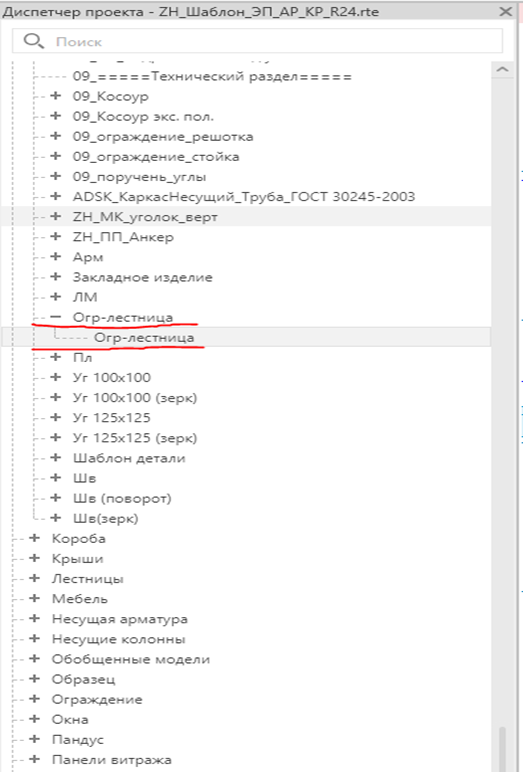Collapse the Огр-лестница family node
This screenshot has height=772, width=523.
tap(56, 317)
